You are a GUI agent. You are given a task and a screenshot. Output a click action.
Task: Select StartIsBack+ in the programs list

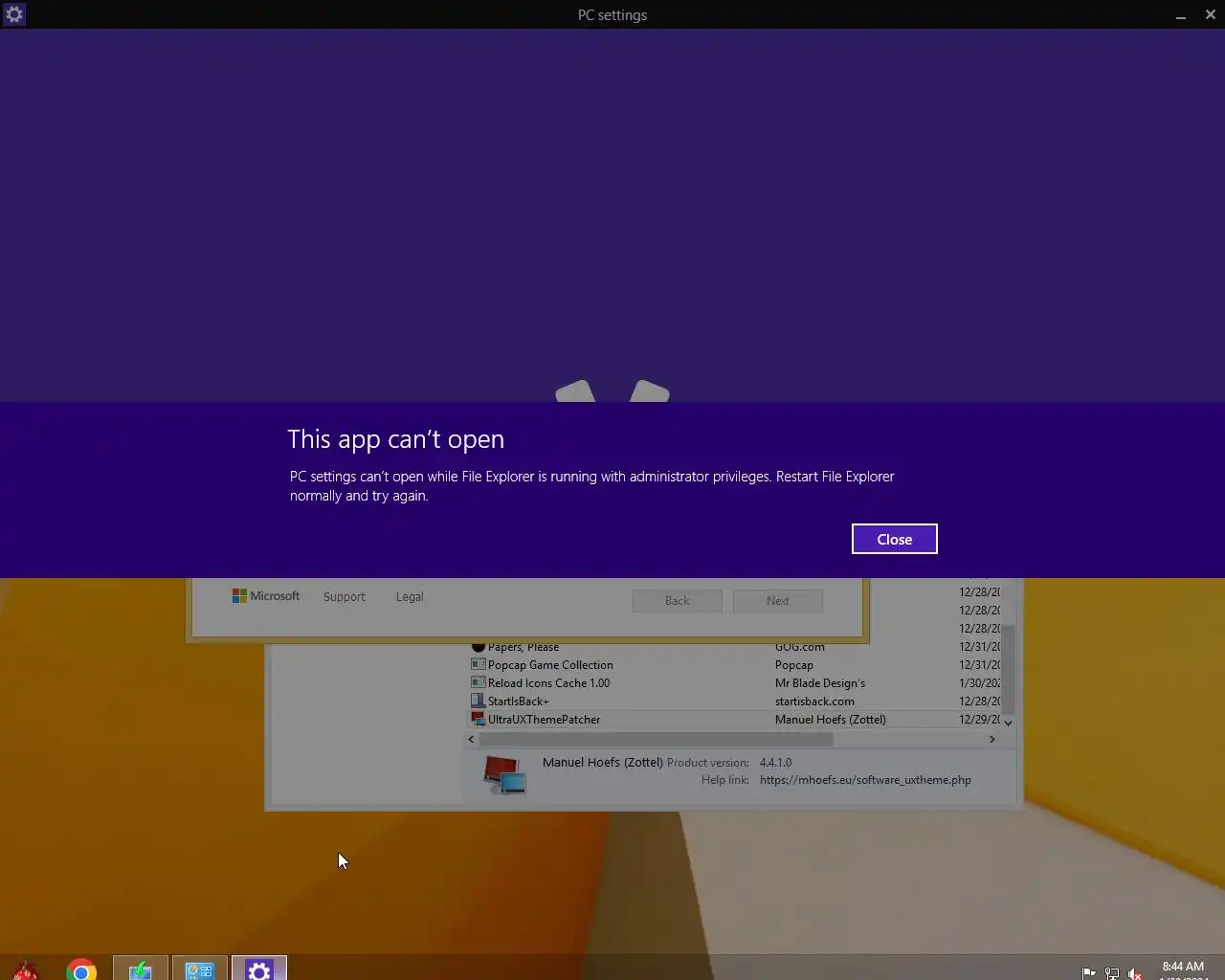click(518, 702)
